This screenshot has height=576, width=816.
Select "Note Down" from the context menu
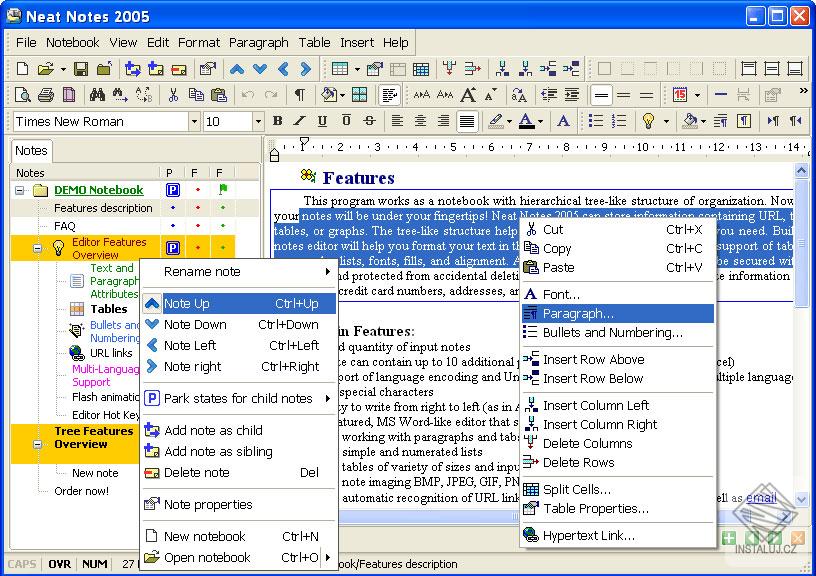point(195,325)
